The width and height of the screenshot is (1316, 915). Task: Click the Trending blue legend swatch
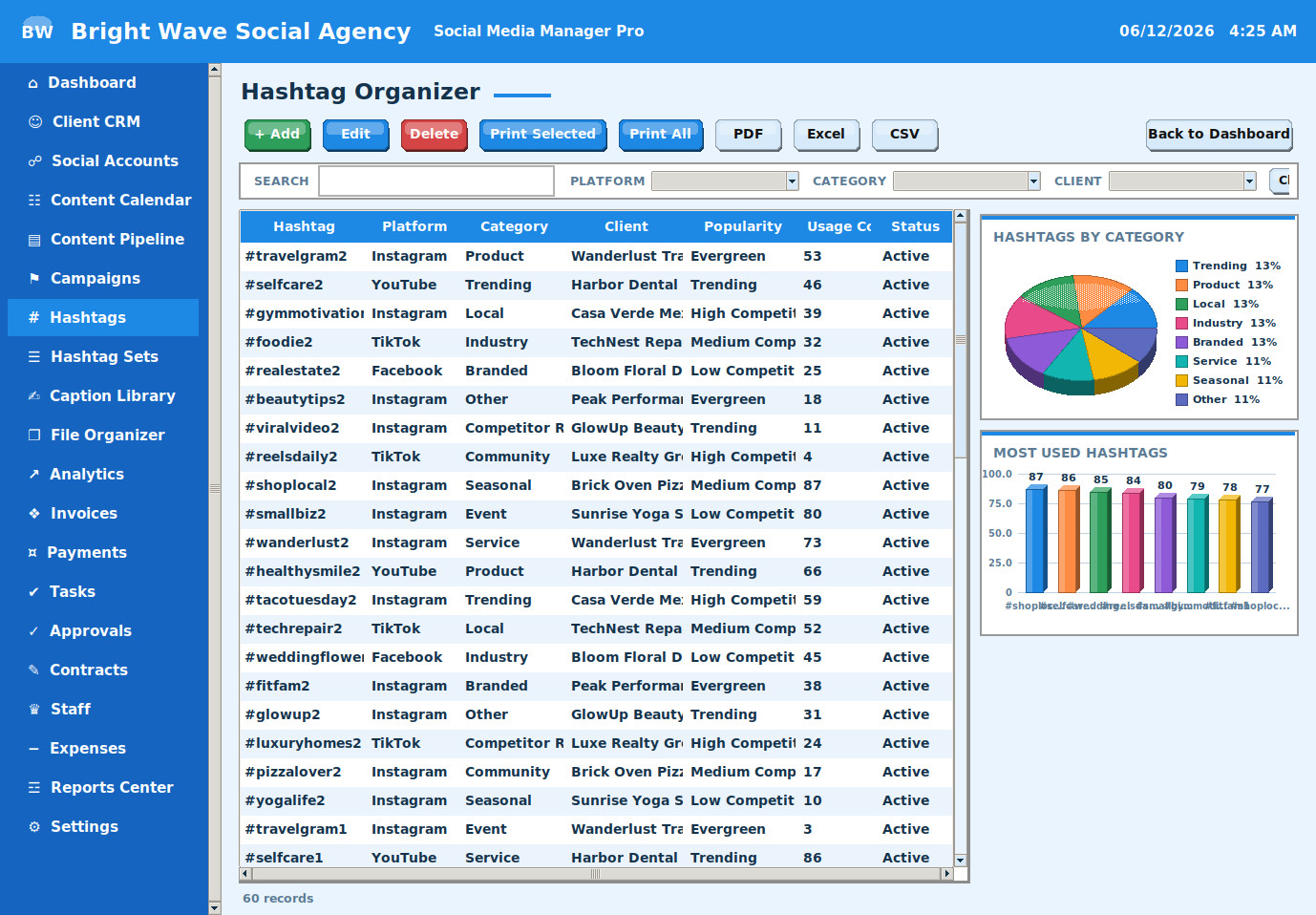1181,266
